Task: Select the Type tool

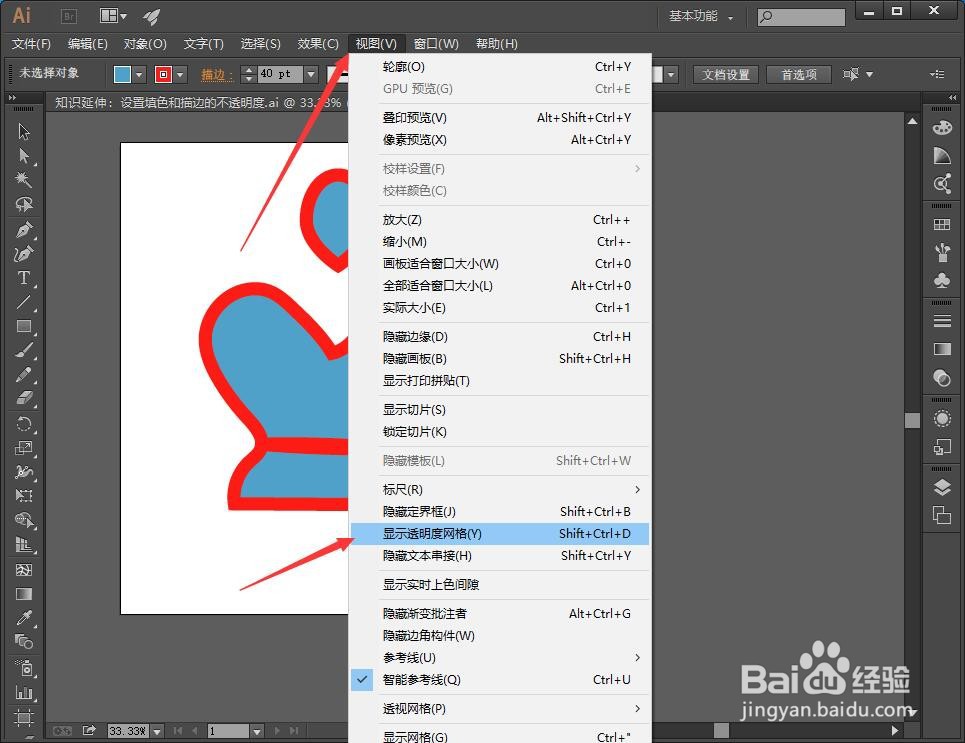Action: coord(22,276)
